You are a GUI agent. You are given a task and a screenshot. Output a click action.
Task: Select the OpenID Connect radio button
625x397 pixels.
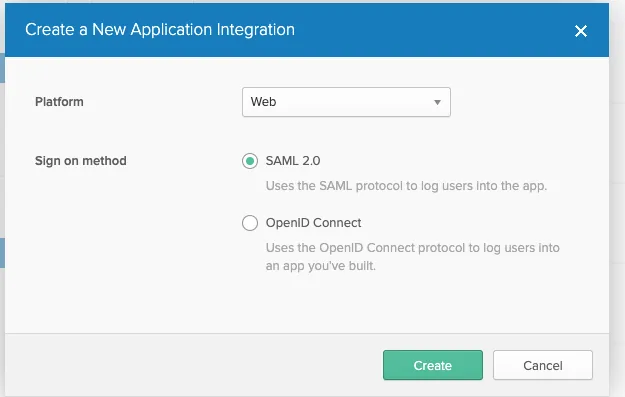pyautogui.click(x=250, y=223)
